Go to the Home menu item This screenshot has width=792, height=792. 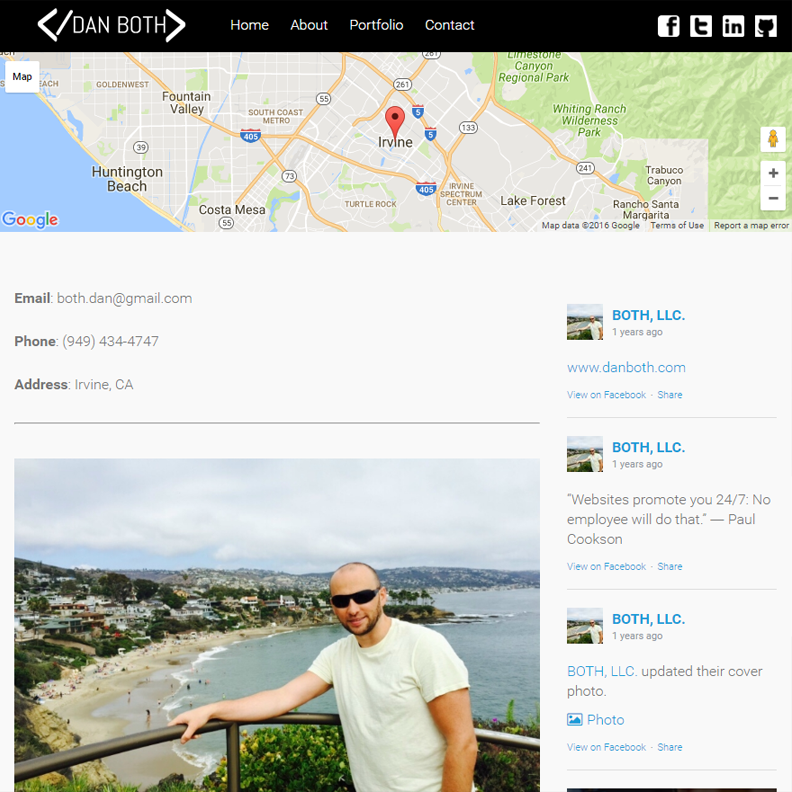pyautogui.click(x=250, y=25)
